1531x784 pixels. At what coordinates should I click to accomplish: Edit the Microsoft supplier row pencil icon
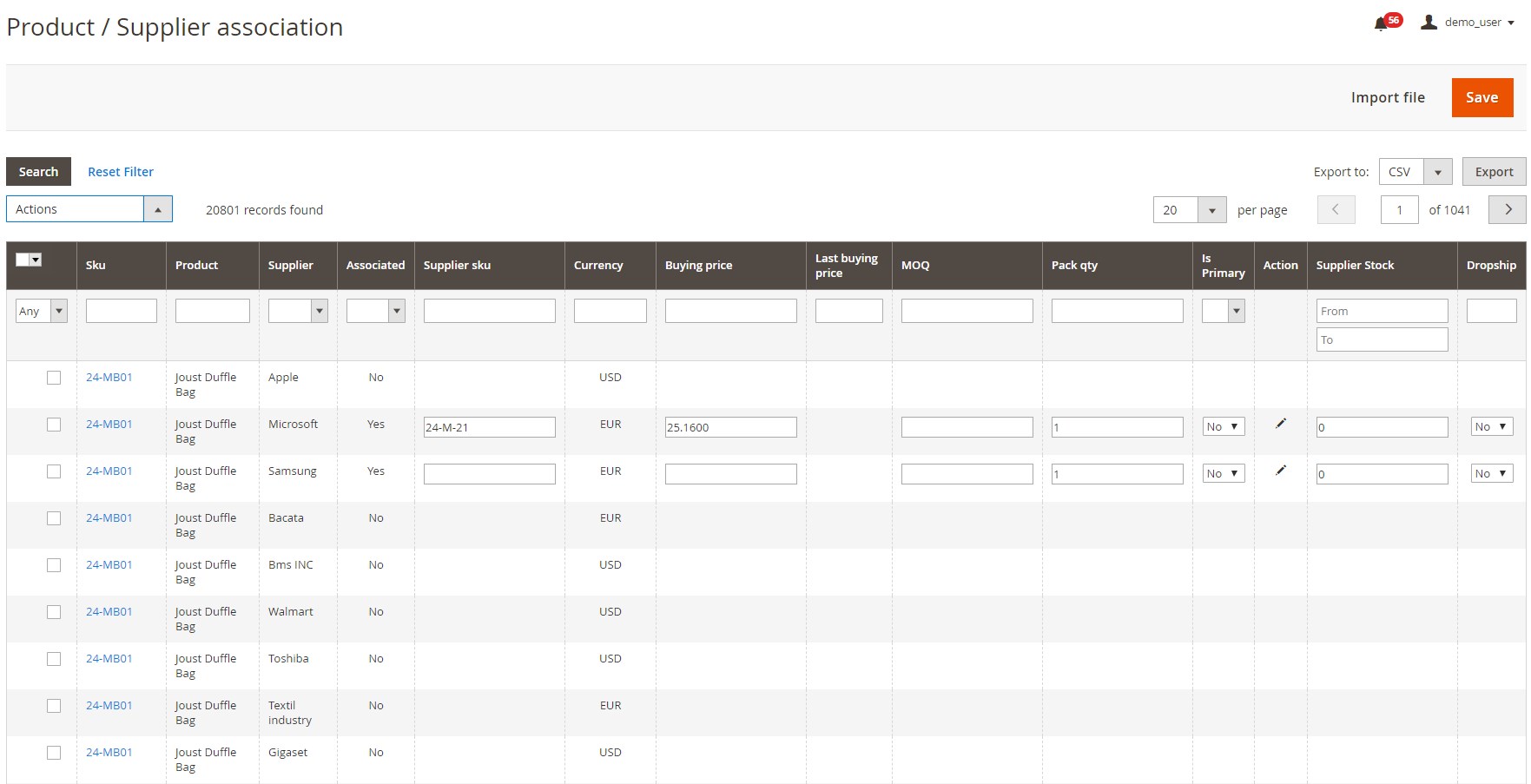1280,424
